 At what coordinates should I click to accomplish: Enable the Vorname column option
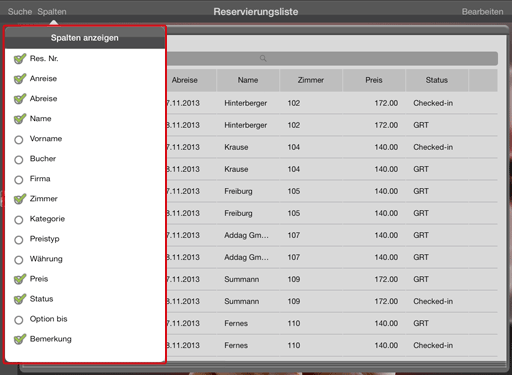tap(19, 139)
